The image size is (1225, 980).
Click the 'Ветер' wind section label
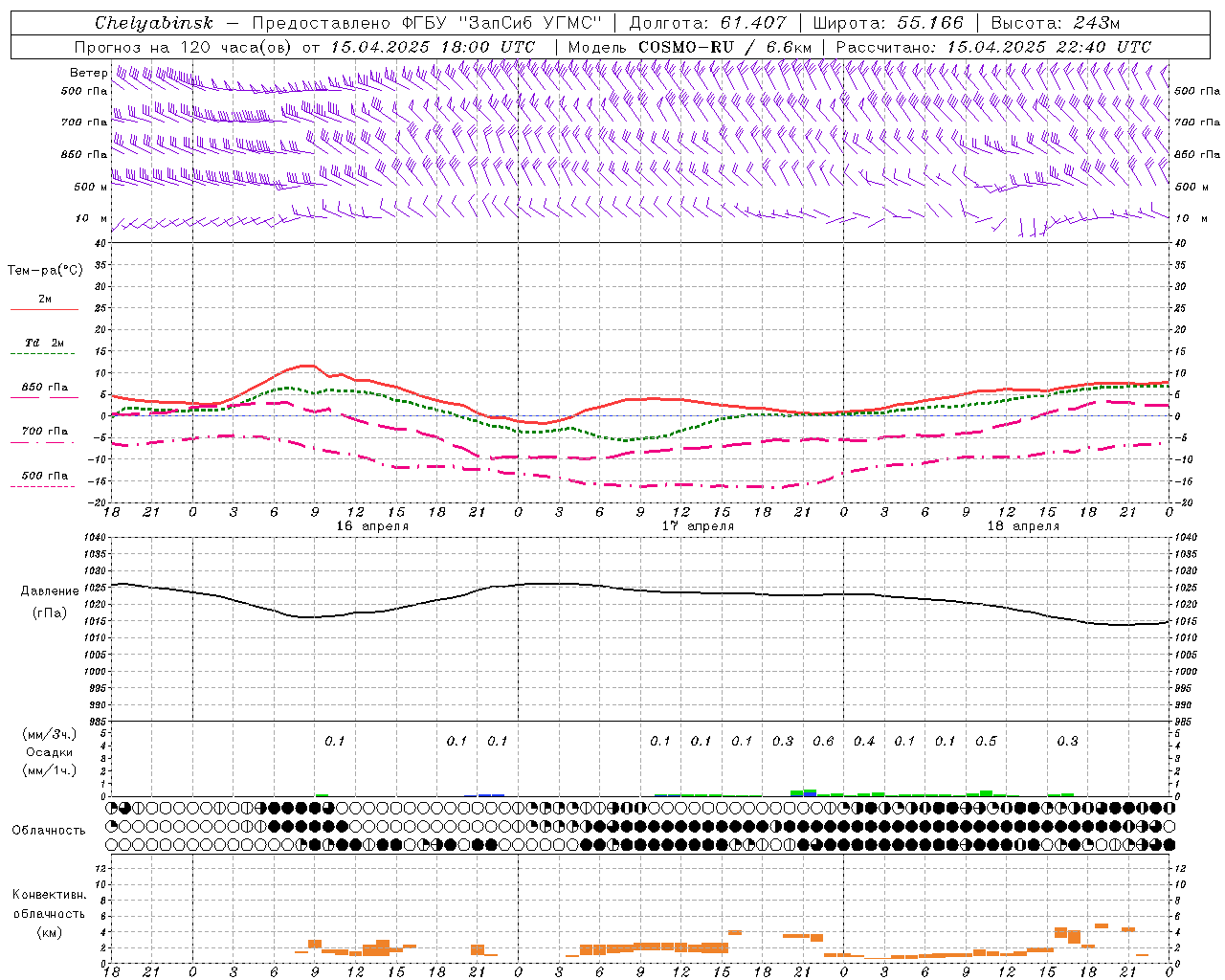(x=88, y=73)
